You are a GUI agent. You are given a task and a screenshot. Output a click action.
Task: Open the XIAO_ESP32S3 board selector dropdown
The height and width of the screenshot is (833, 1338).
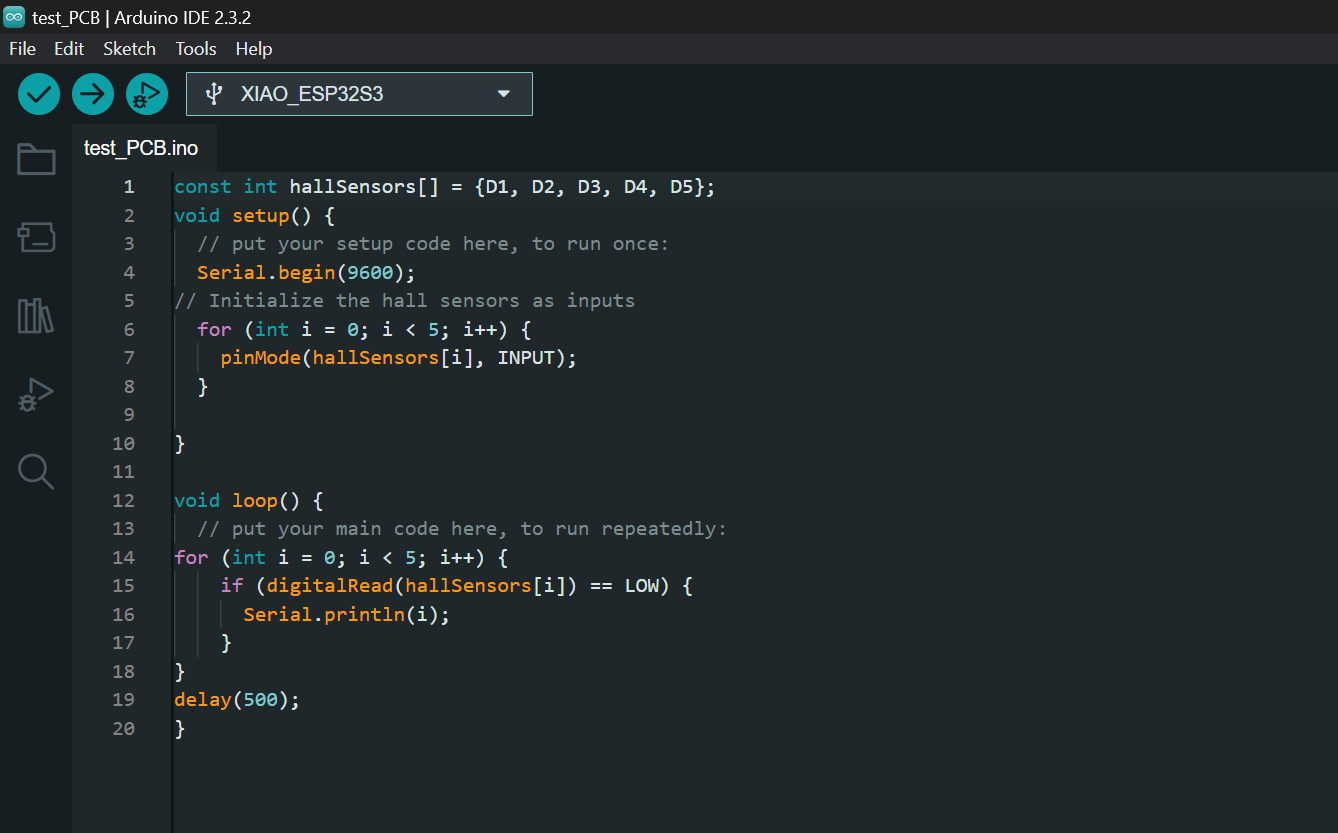tap(359, 94)
